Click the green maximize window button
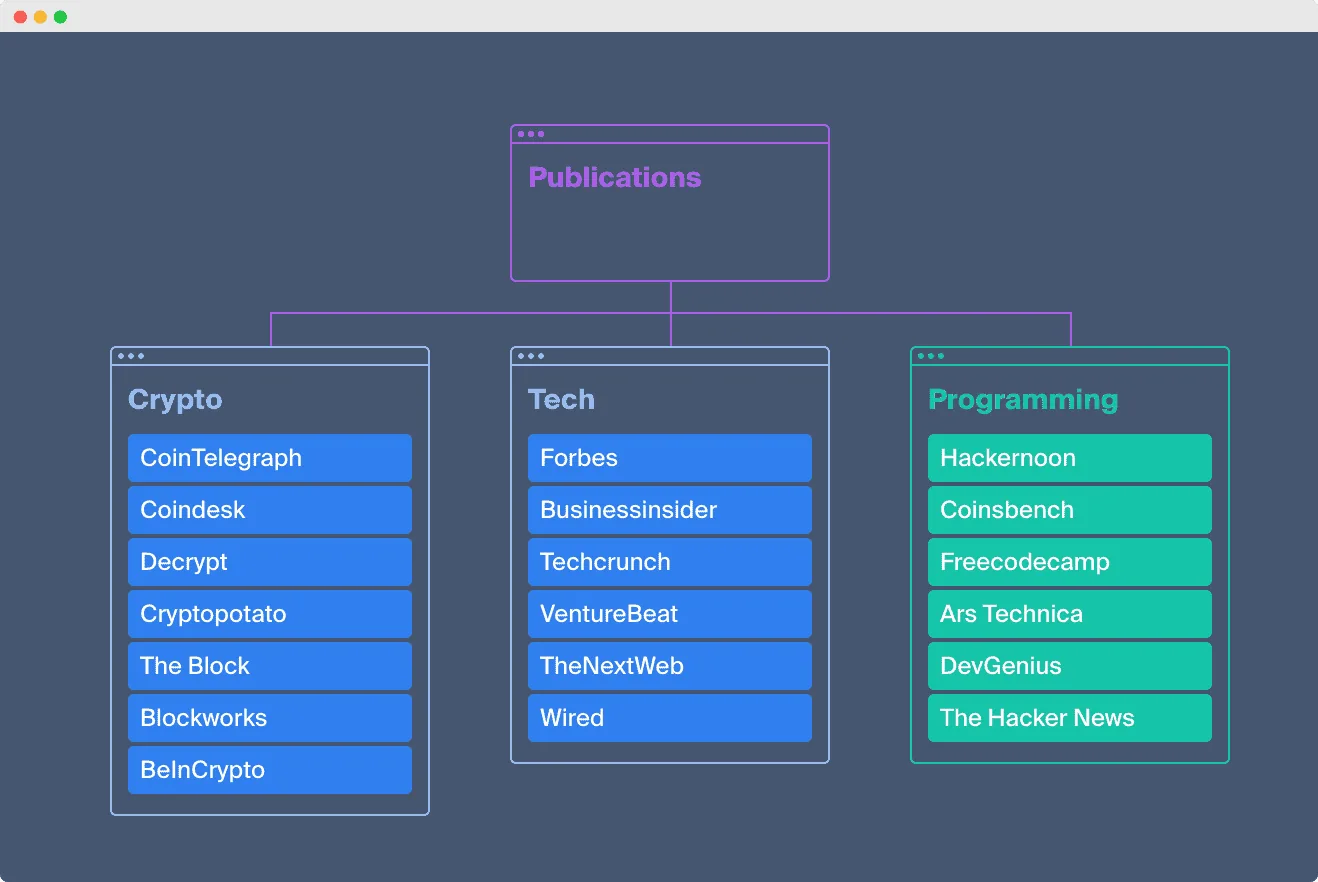Screen dimensions: 1318x882 point(60,17)
